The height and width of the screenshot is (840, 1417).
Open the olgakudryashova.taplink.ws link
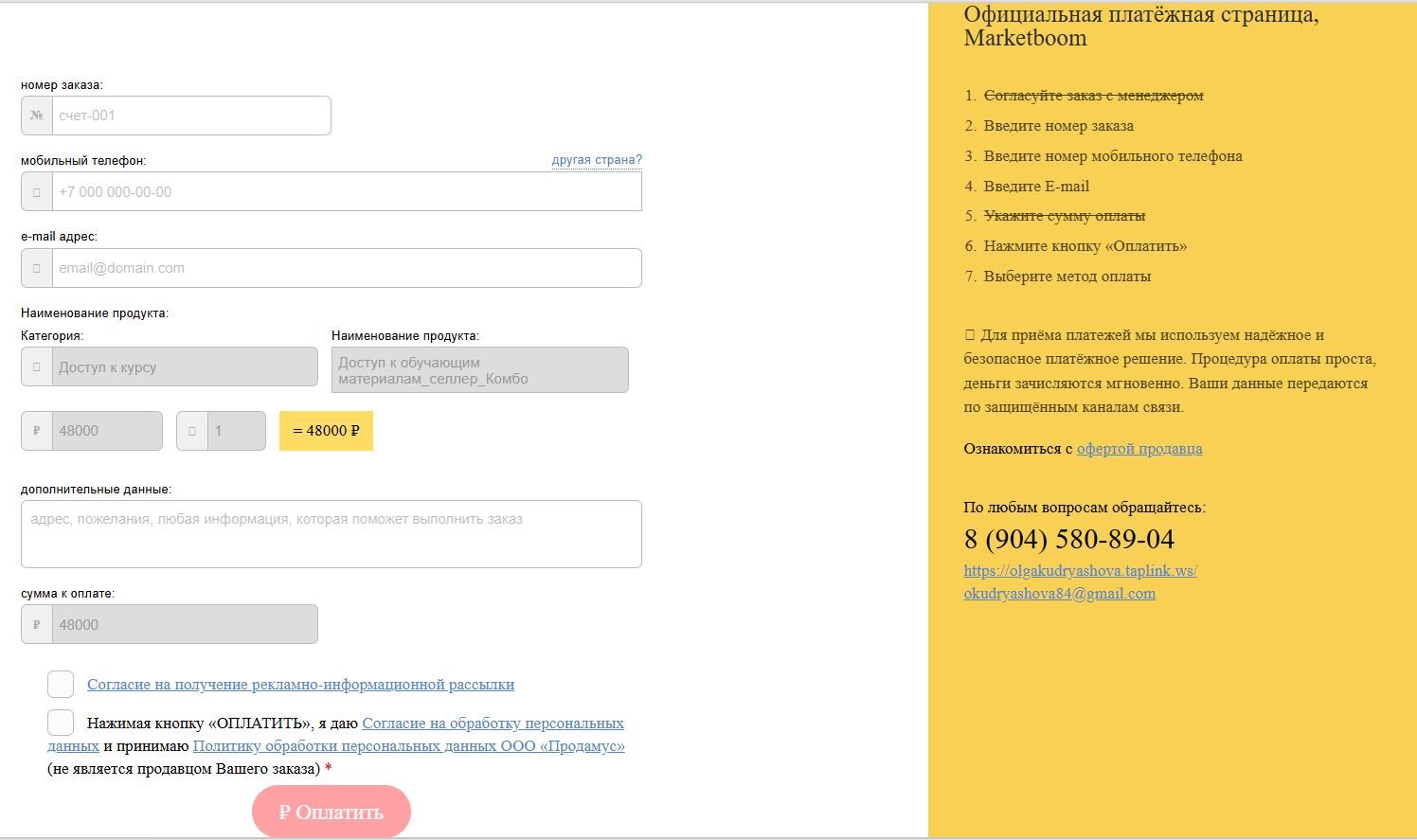coord(1080,571)
